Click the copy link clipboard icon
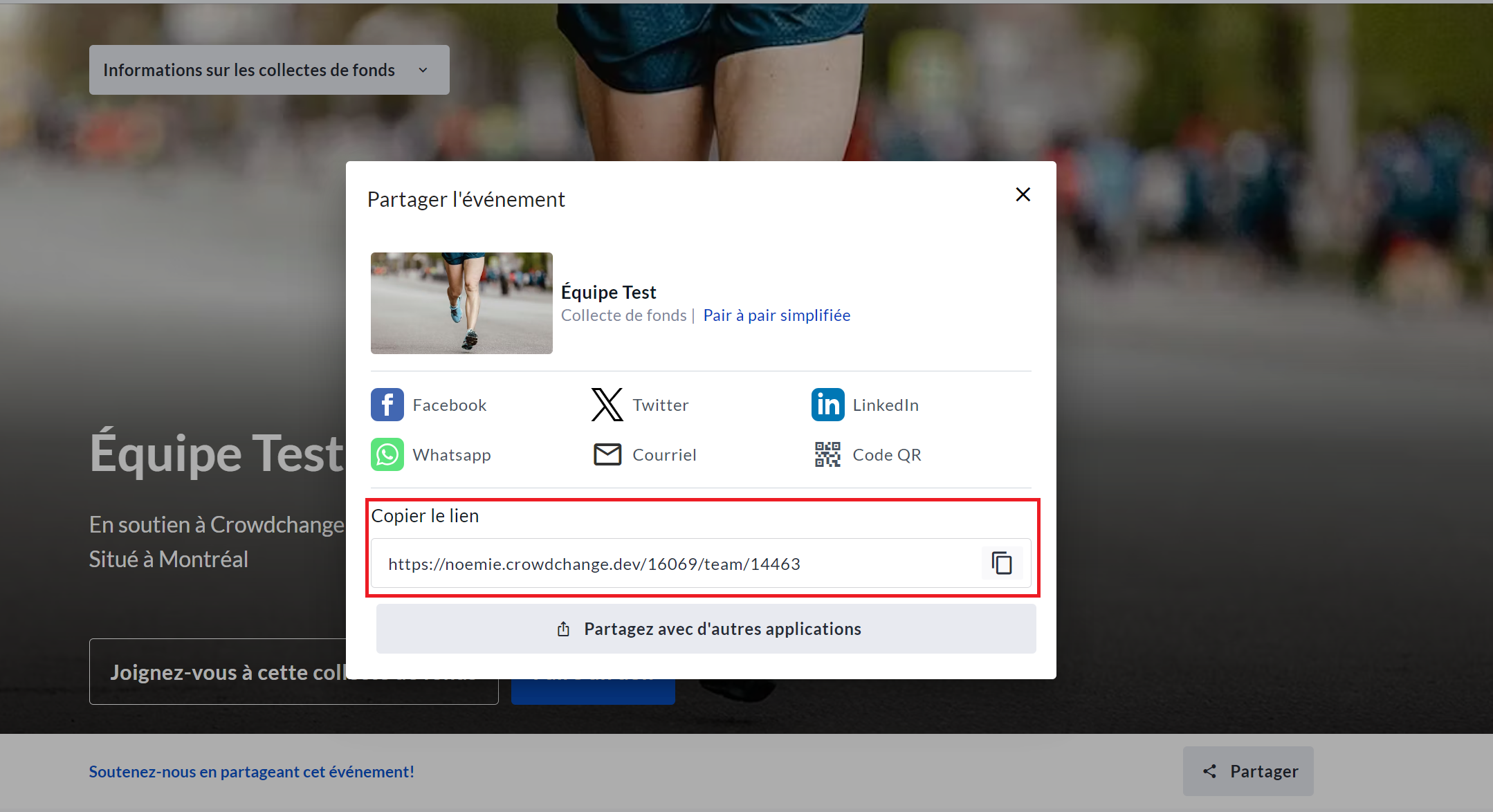Screen dimensions: 1493x812 coord(1001,563)
